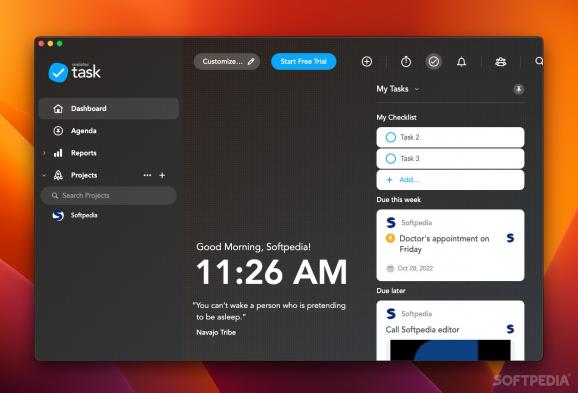This screenshot has height=393, width=578.
Task: Click the pin icon beside My Tasks
Action: click(x=519, y=89)
